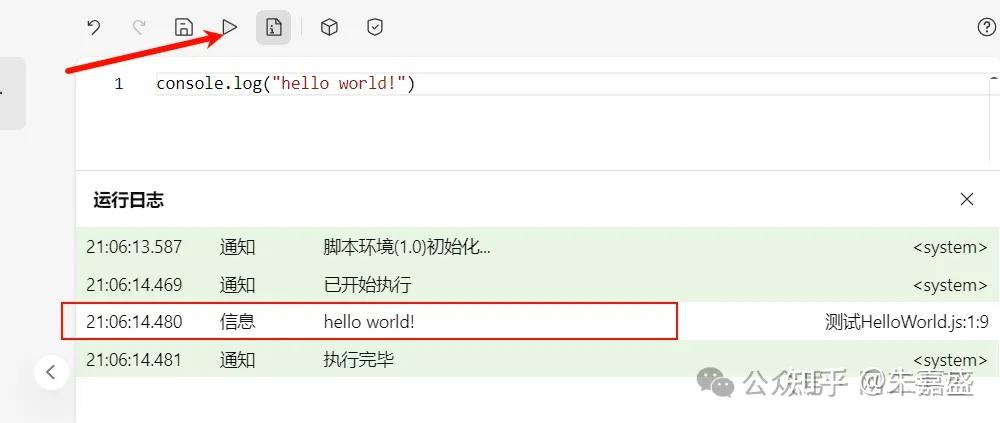Click timestamp 21:06:14.480

coord(134,322)
